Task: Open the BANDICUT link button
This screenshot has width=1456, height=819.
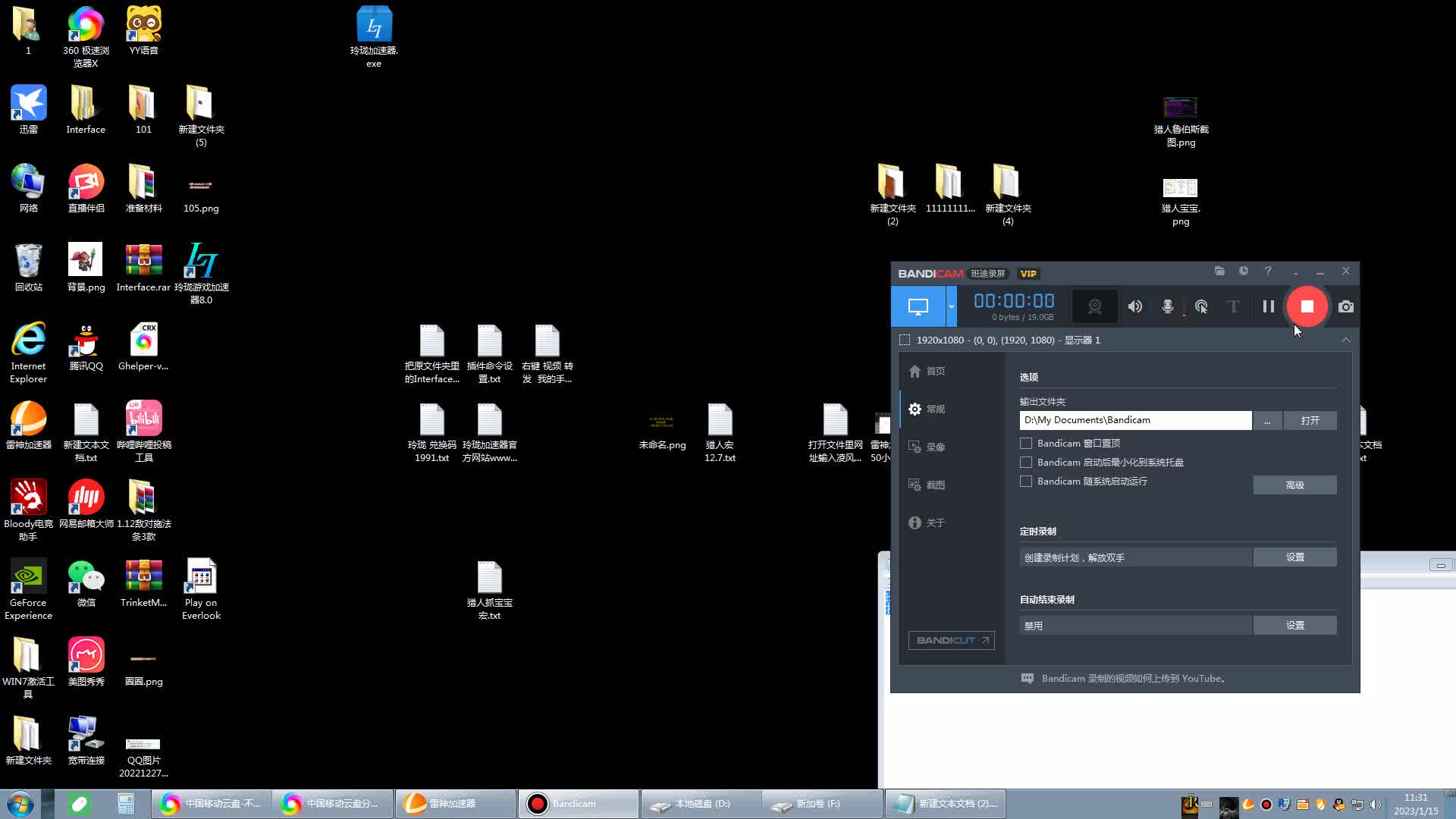Action: (x=952, y=640)
